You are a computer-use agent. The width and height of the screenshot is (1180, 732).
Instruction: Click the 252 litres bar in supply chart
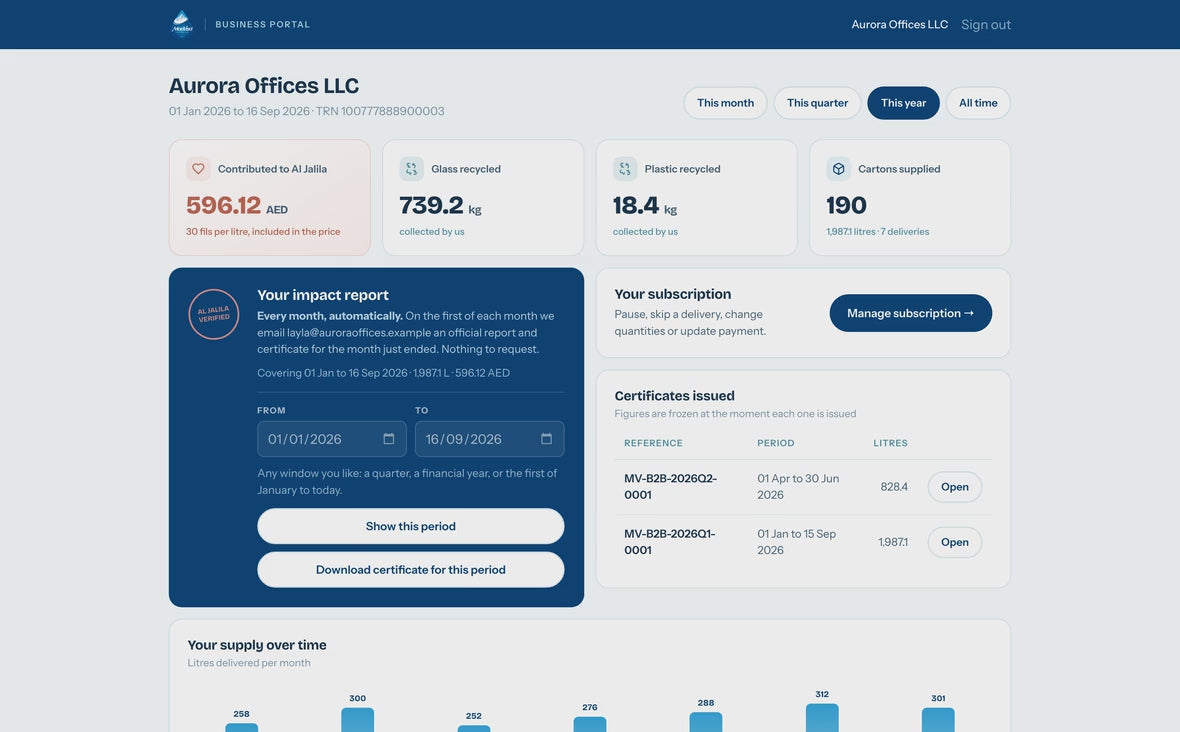click(x=473, y=728)
